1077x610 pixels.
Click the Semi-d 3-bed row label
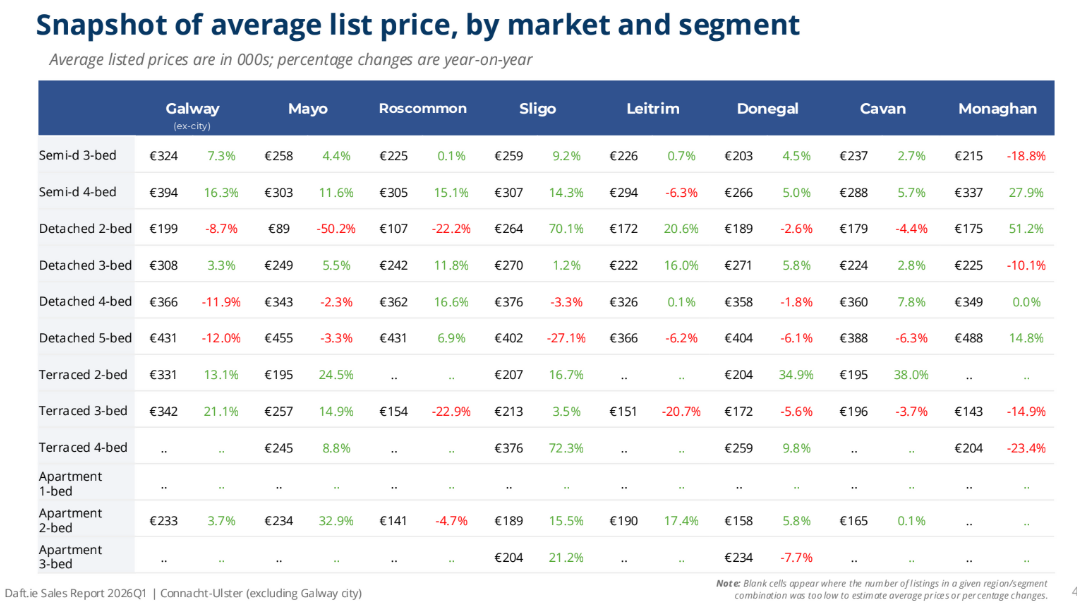tap(78, 155)
